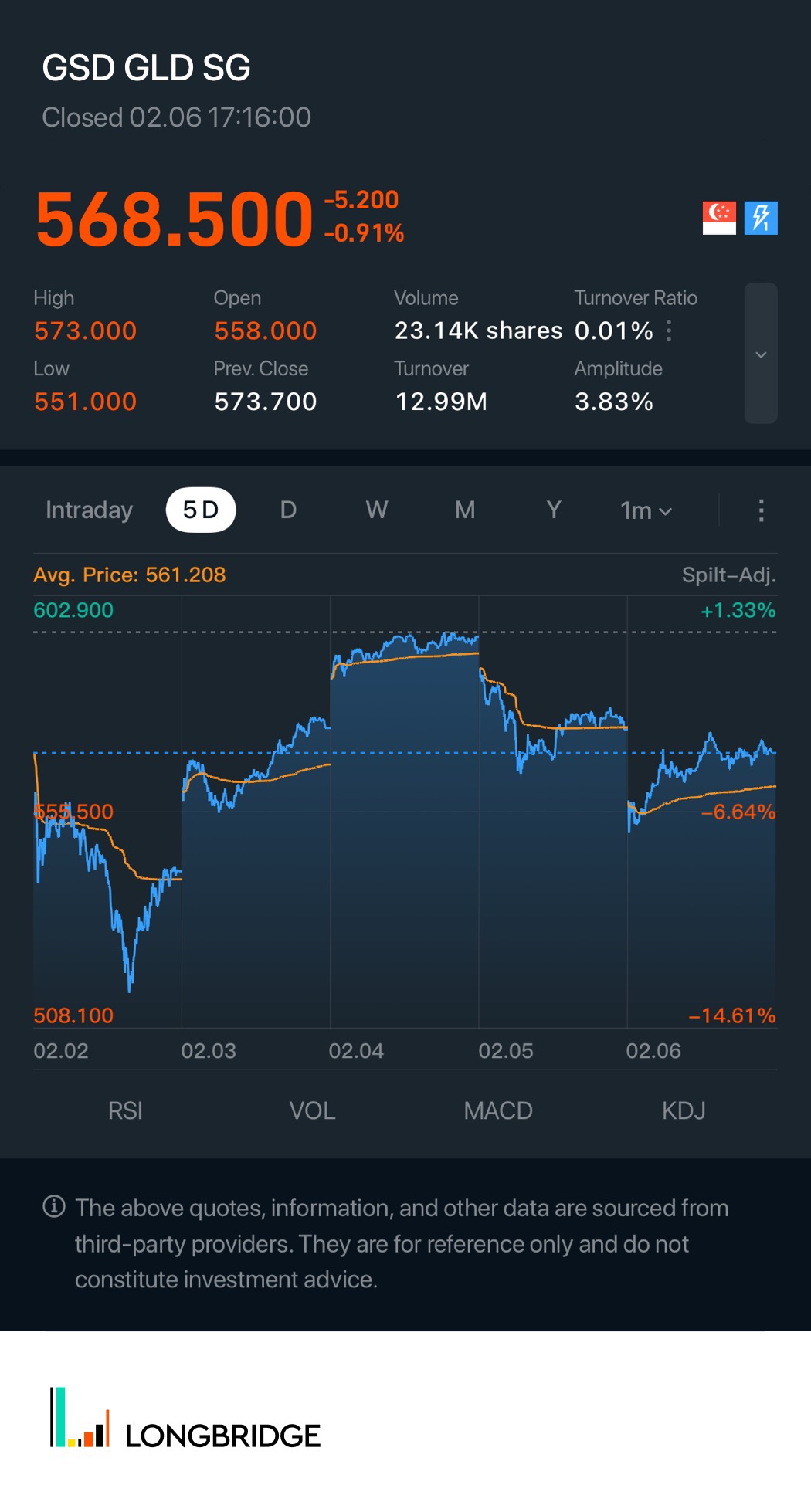
Task: Open the 1m interval dropdown
Action: point(646,510)
